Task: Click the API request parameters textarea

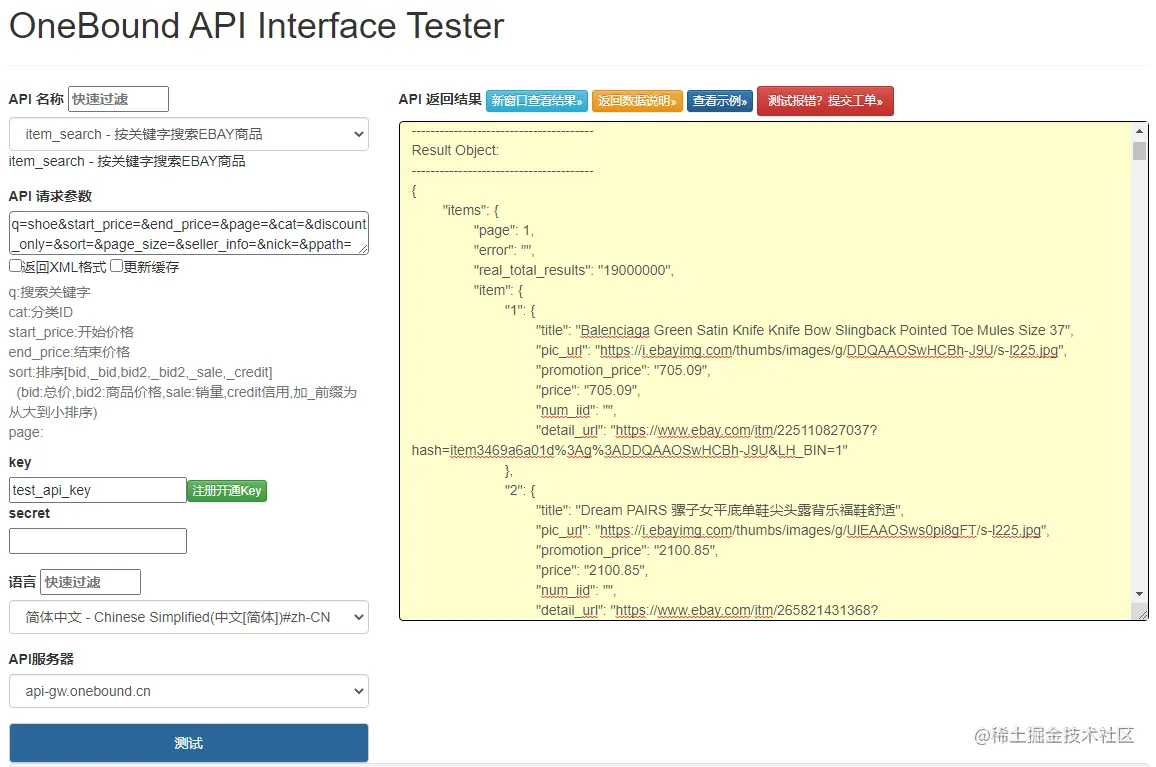Action: tap(189, 232)
